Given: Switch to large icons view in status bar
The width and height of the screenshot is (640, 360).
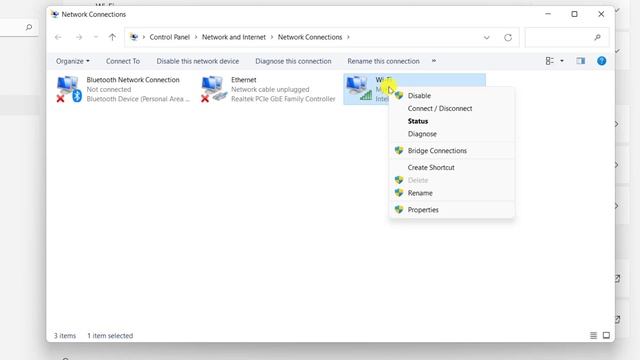Looking at the screenshot, I should click(606, 336).
